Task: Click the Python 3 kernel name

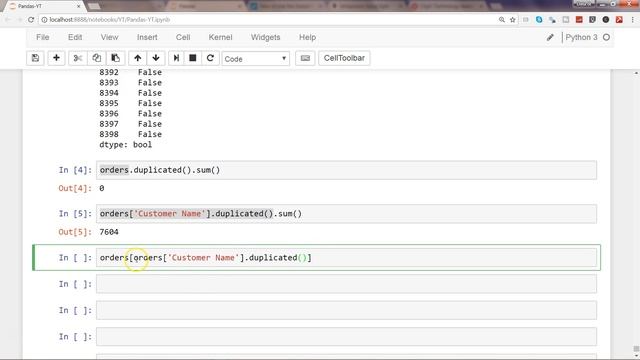Action: pos(581,37)
